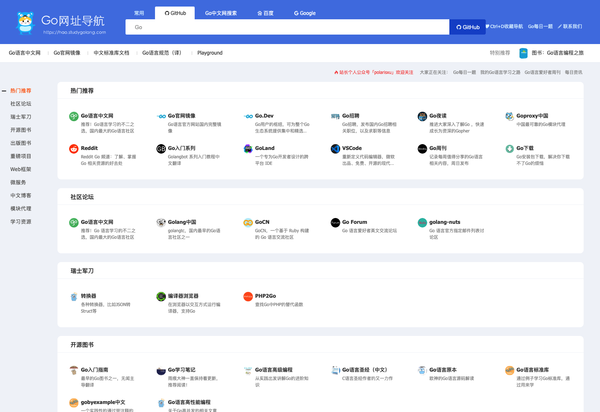
Task: Select 热门推荐 in the left sidebar
Action: (x=21, y=91)
